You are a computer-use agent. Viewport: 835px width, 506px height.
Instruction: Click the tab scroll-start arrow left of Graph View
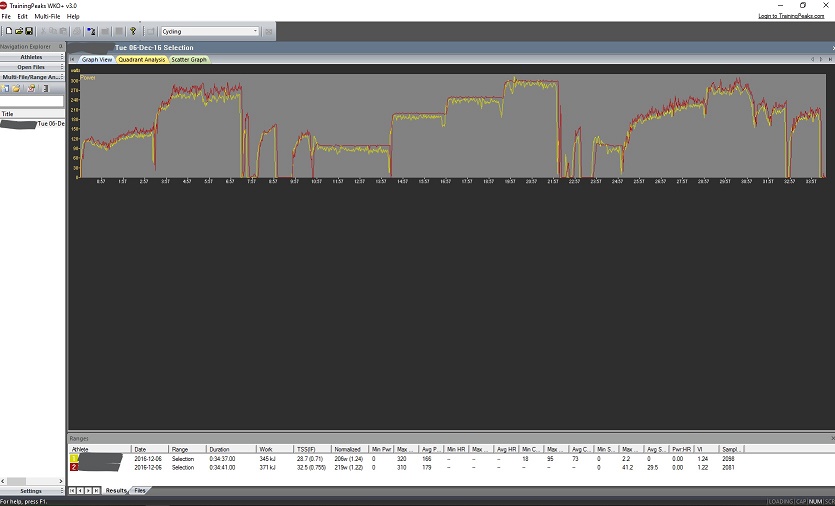(72, 60)
